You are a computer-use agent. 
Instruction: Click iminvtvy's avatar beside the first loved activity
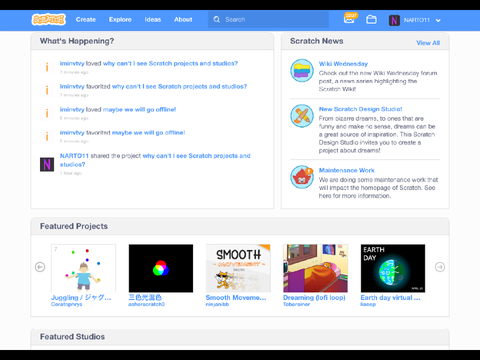click(47, 67)
